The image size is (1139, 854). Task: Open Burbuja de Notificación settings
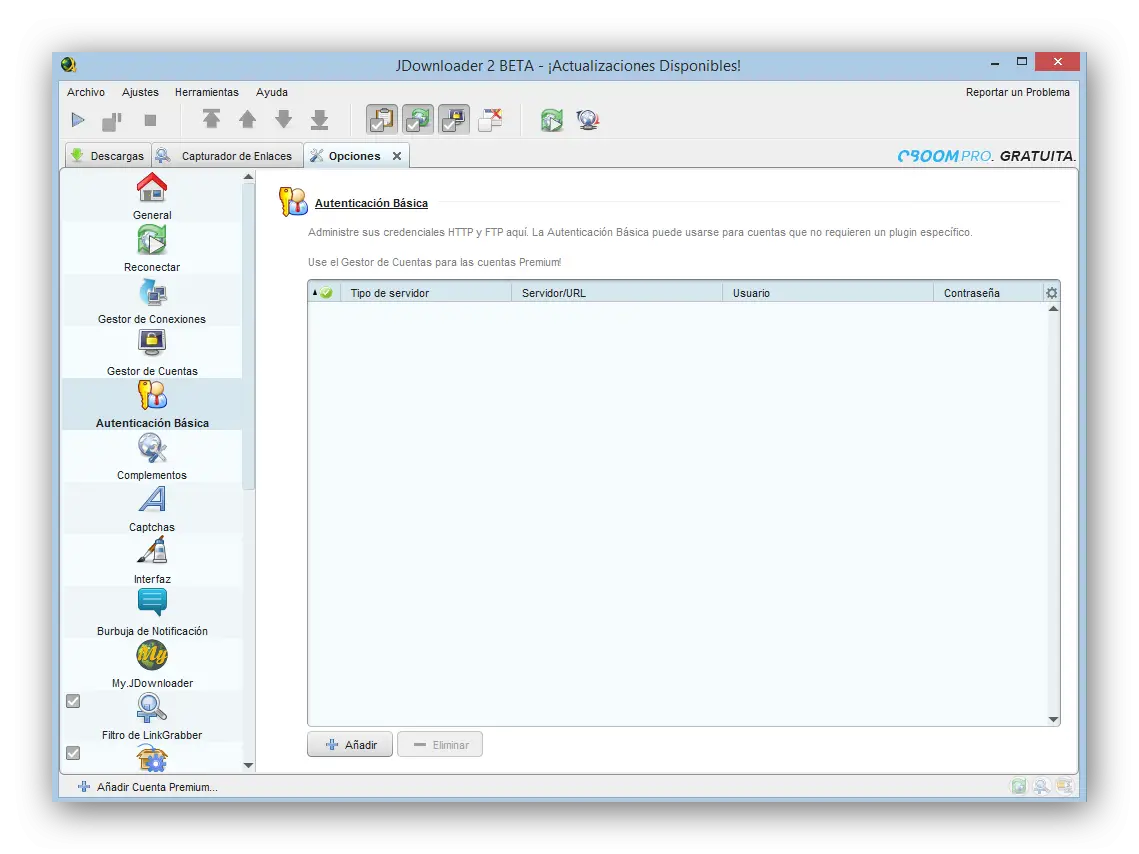[x=152, y=612]
